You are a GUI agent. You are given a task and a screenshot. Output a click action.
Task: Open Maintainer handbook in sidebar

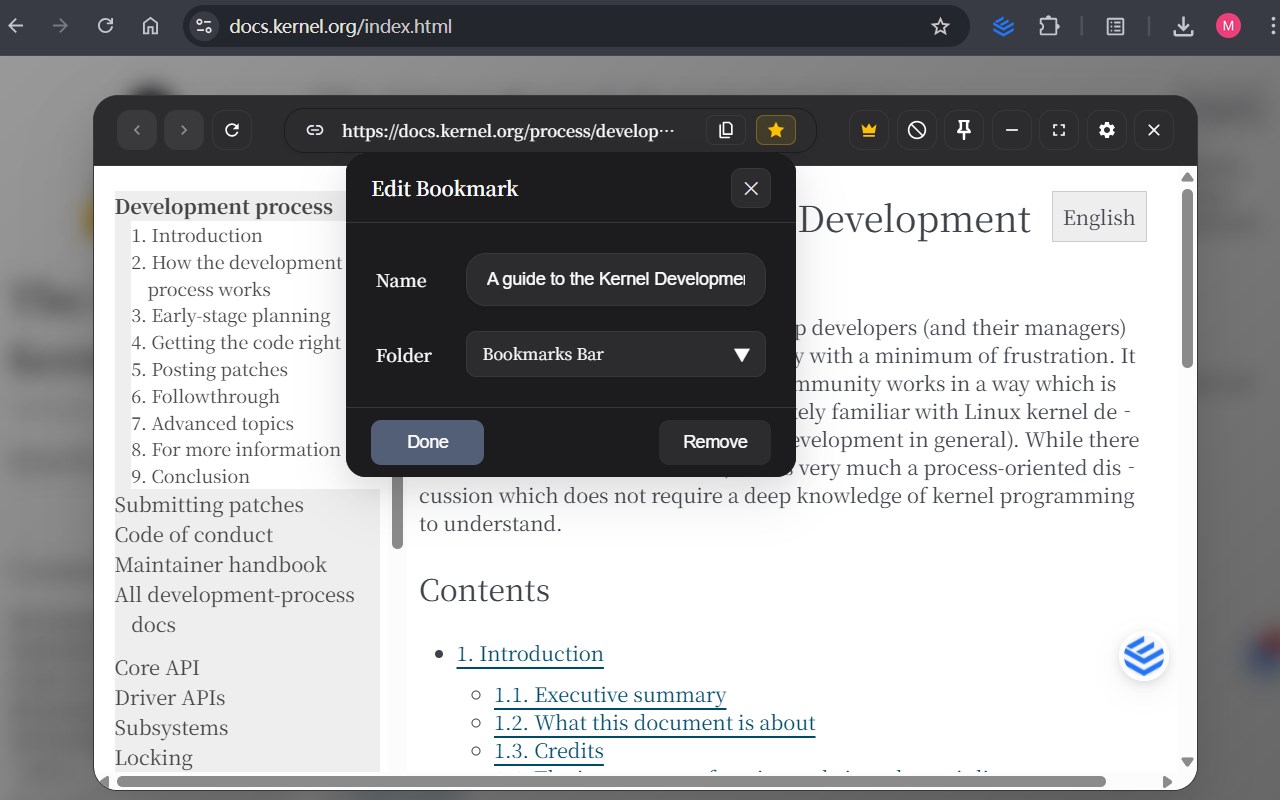(221, 565)
